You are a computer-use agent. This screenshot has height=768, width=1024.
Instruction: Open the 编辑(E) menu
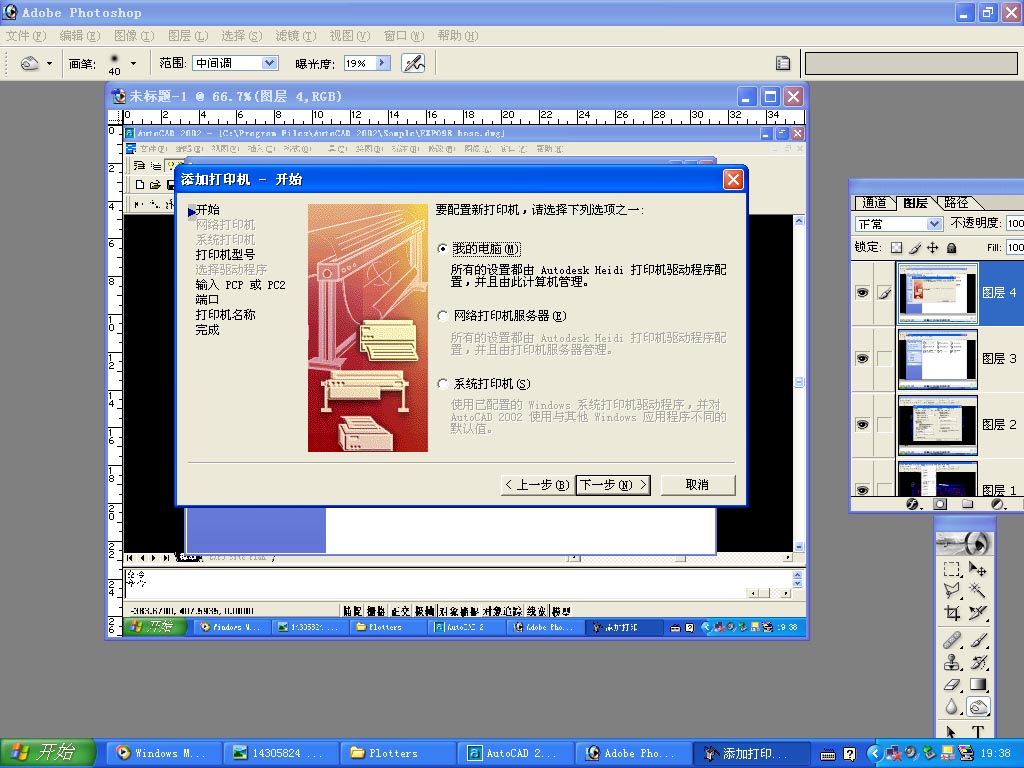[80, 35]
